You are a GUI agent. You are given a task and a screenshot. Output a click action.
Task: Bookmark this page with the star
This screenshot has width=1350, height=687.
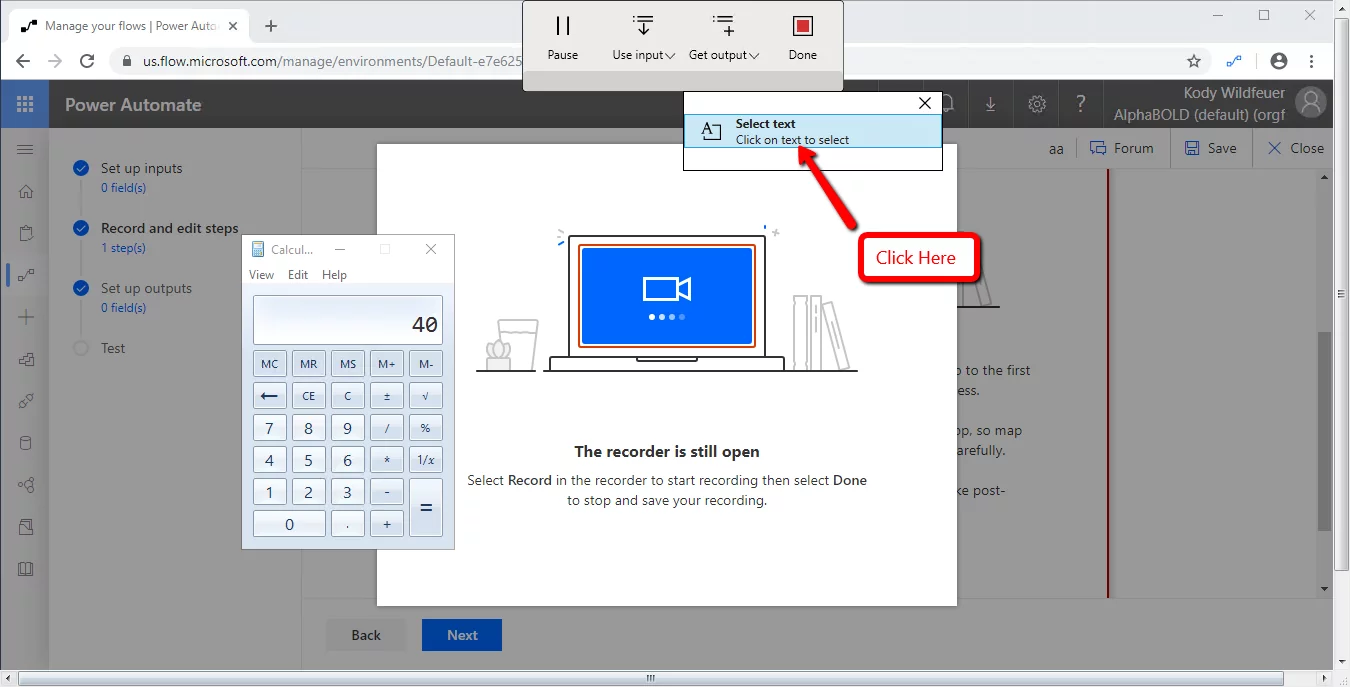1194,61
